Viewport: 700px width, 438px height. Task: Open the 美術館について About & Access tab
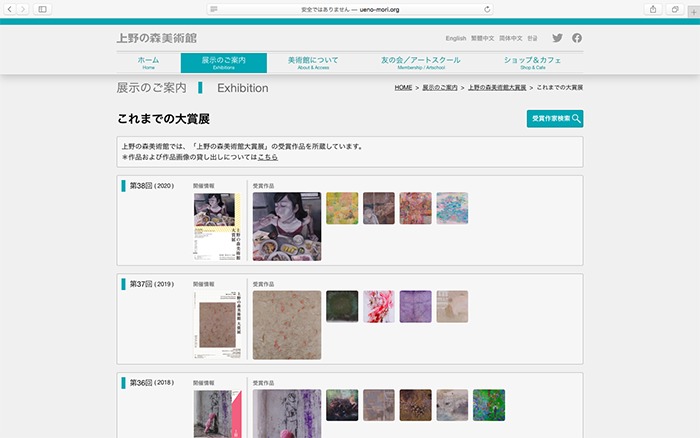(313, 63)
